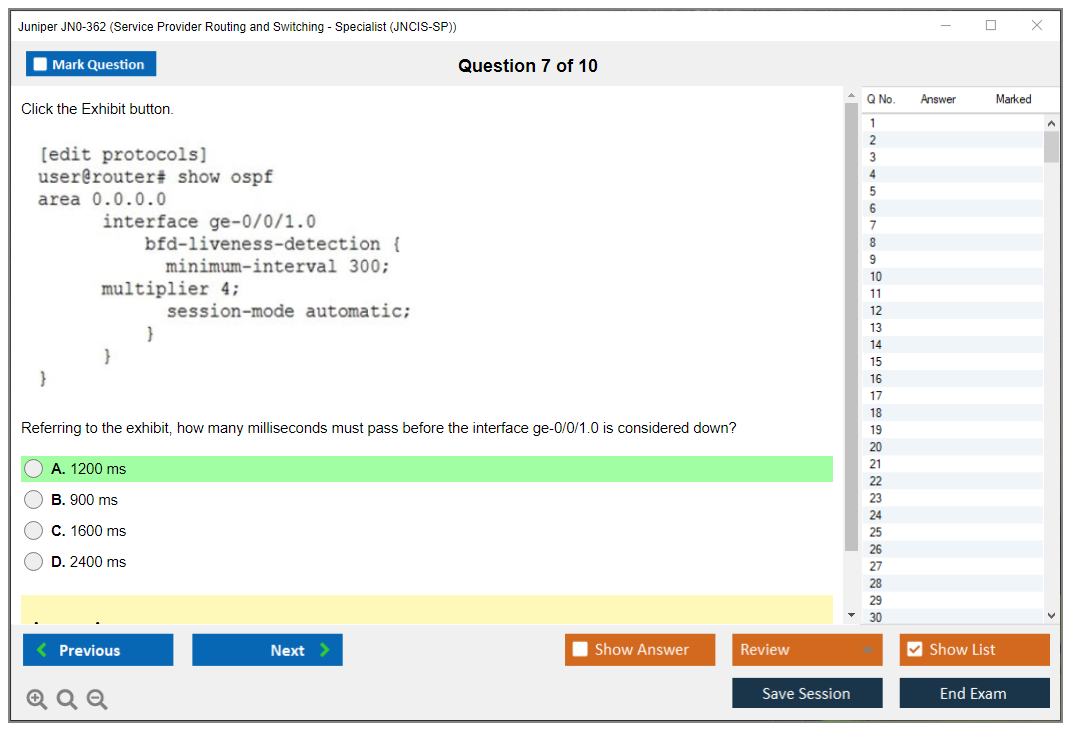Choose option B. 900 ms

pyautogui.click(x=34, y=500)
